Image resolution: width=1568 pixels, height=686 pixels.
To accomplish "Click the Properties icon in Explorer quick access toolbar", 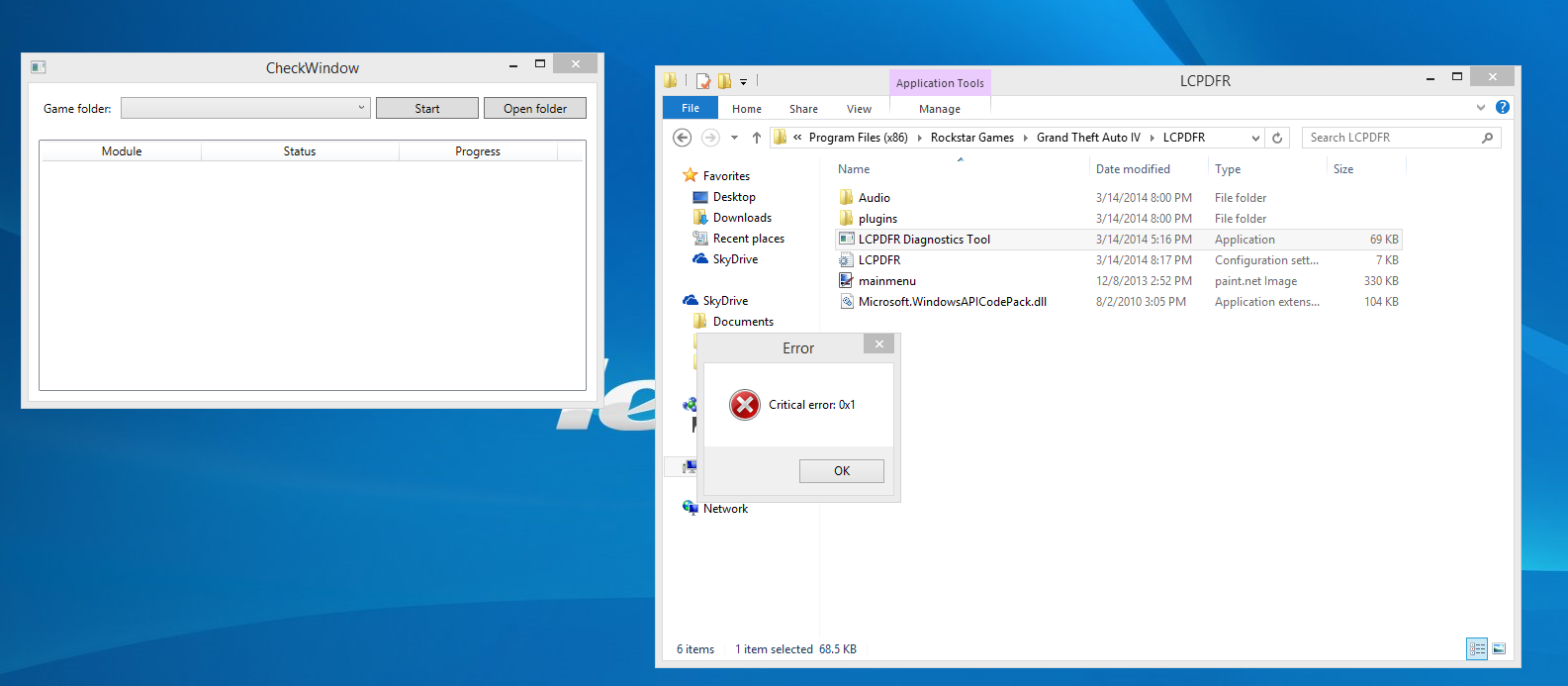I will [703, 81].
